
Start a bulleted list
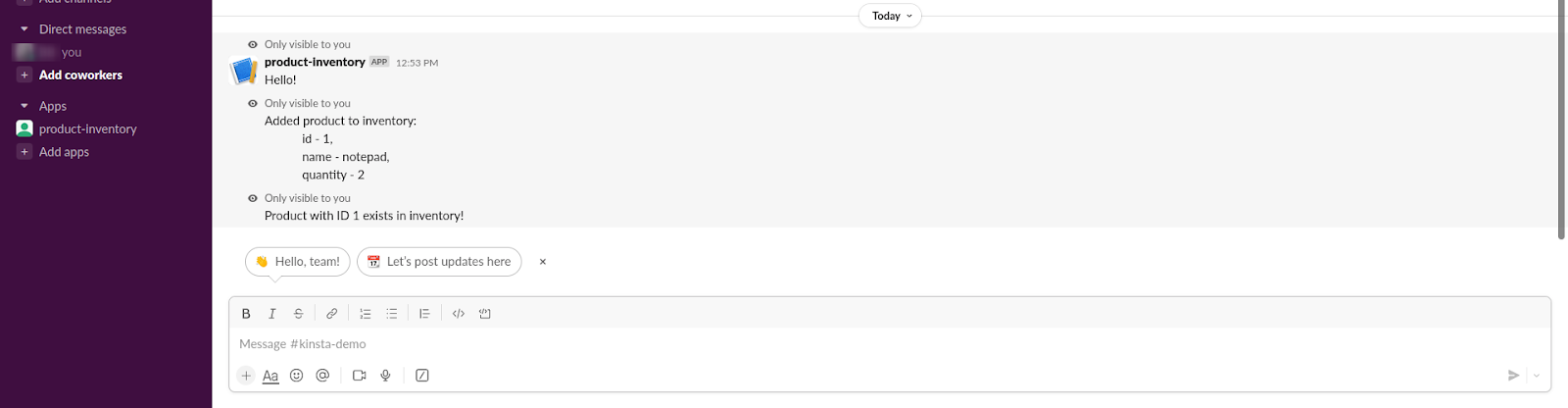(x=392, y=314)
